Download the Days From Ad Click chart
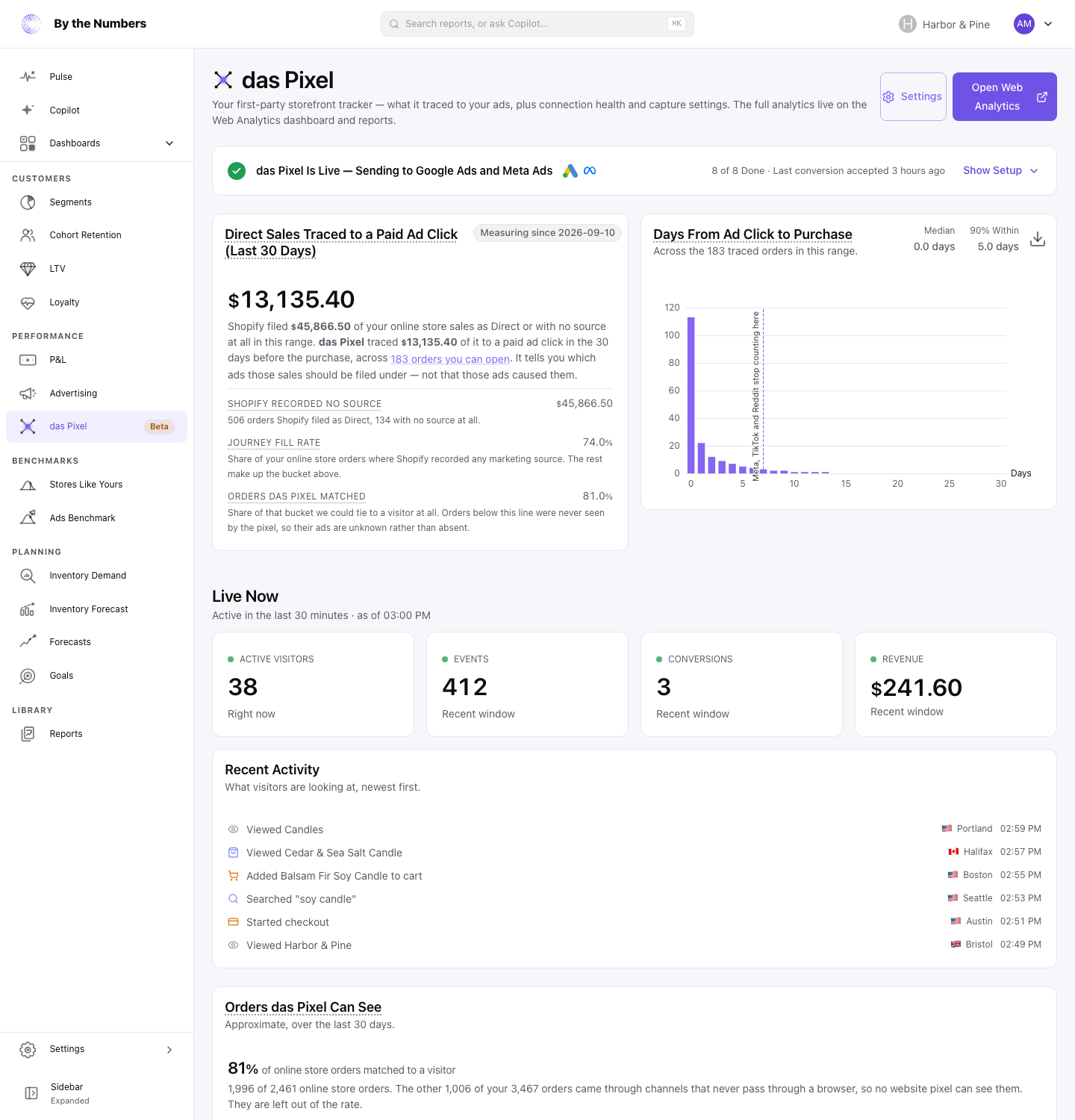Image resolution: width=1075 pixels, height=1120 pixels. (x=1038, y=239)
